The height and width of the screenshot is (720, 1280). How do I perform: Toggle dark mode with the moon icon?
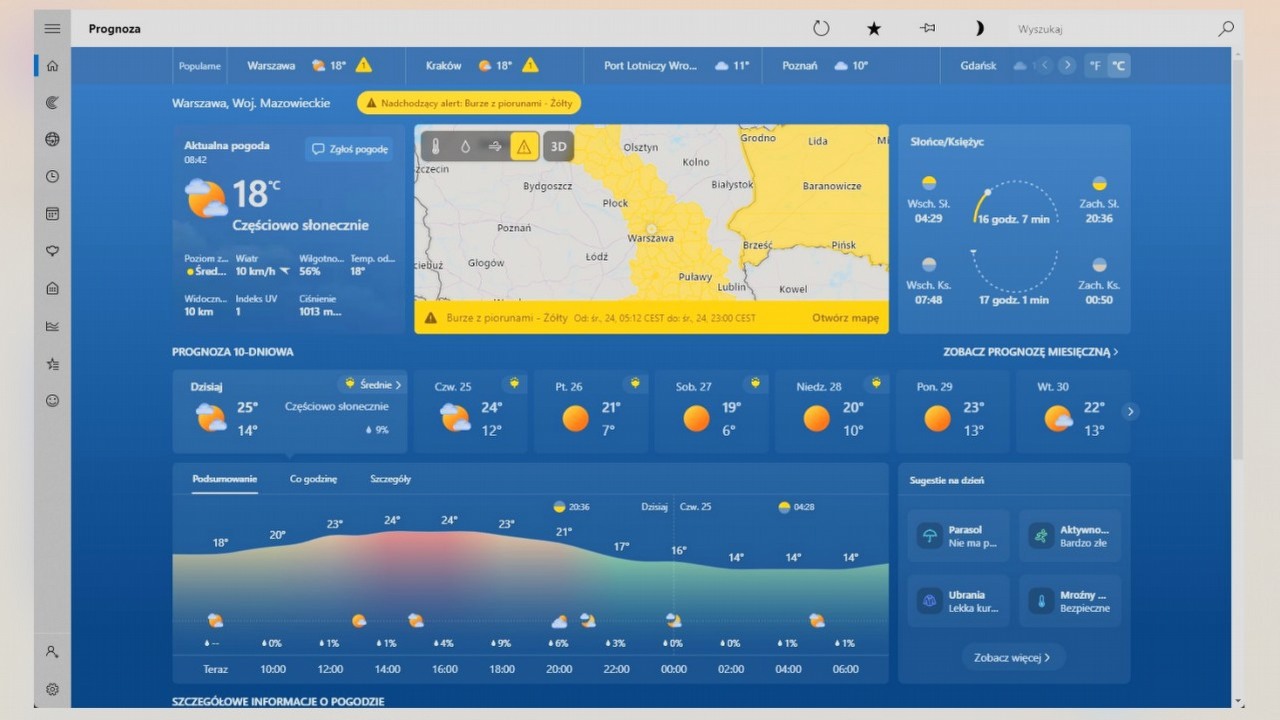(x=980, y=29)
